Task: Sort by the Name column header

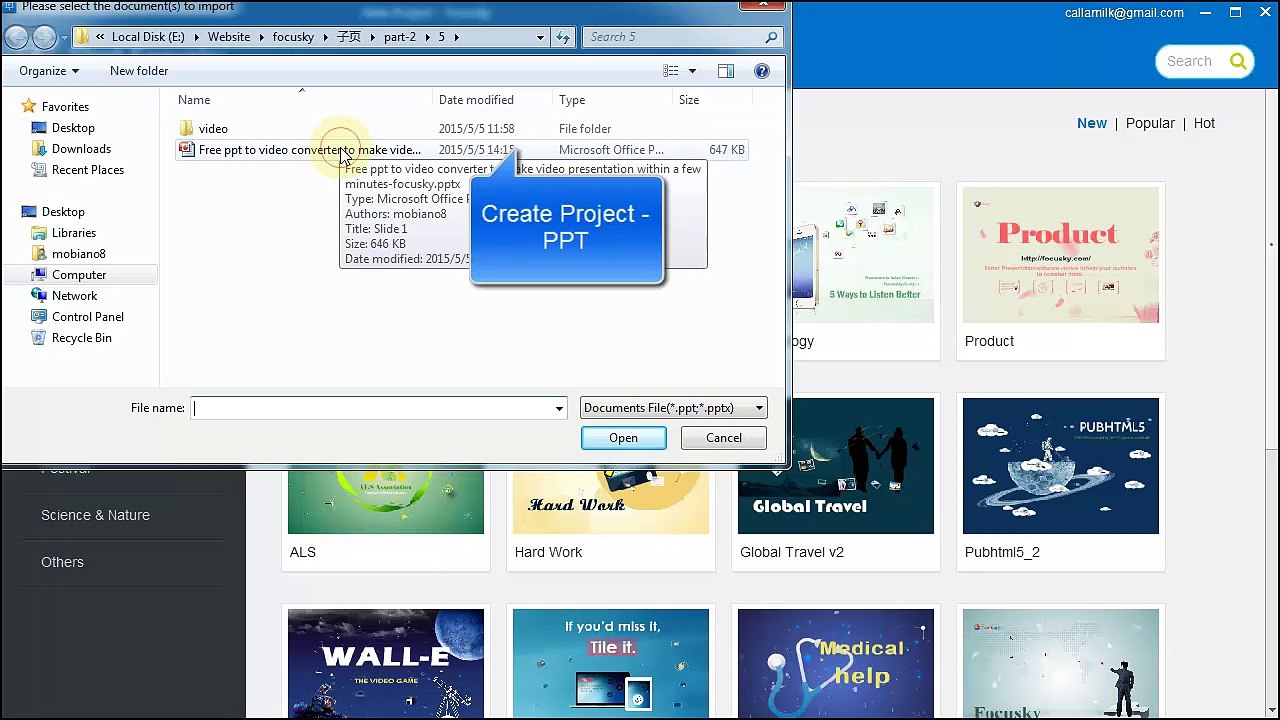Action: [x=304, y=100]
